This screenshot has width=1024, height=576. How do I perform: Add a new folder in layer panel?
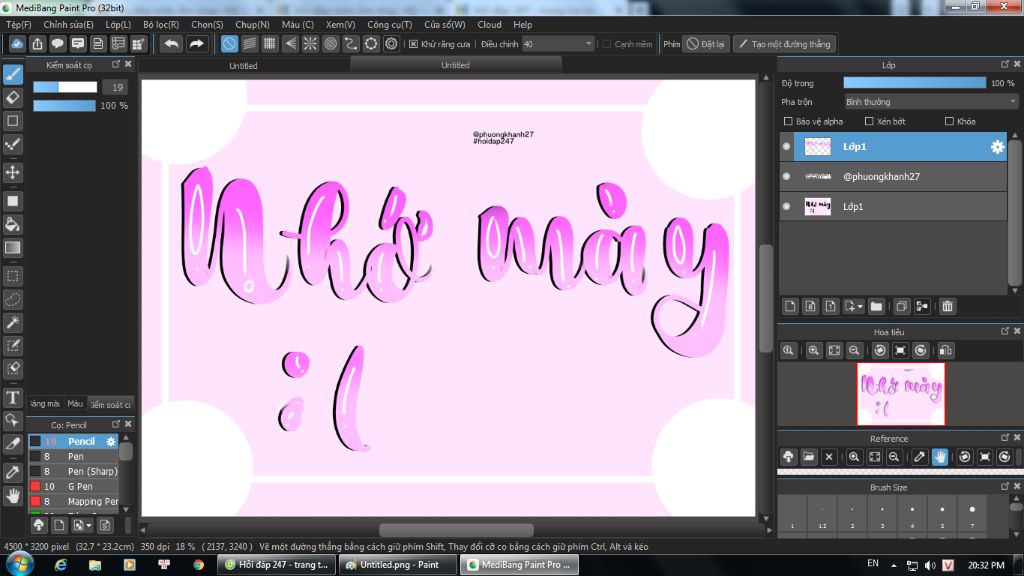click(x=876, y=306)
